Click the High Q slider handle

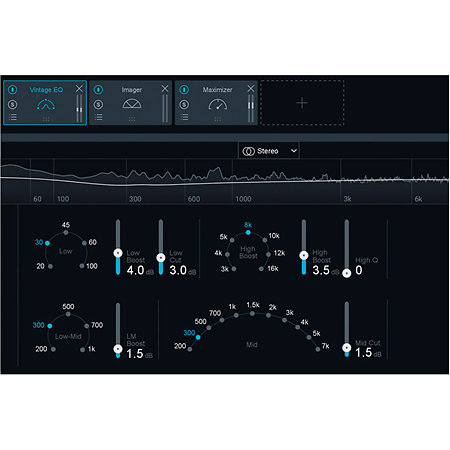tap(347, 273)
